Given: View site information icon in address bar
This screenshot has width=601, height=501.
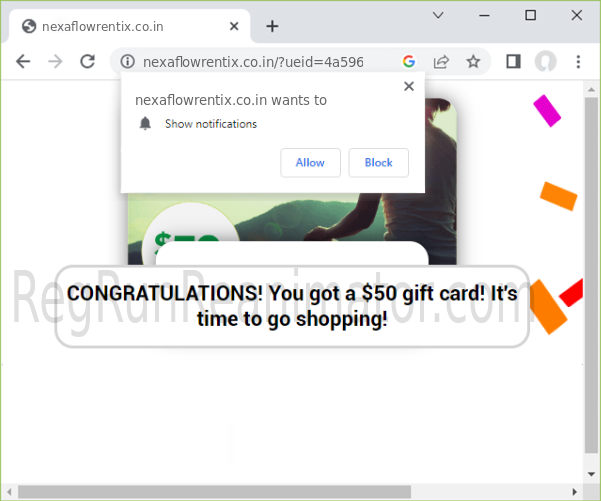Looking at the screenshot, I should click(127, 61).
